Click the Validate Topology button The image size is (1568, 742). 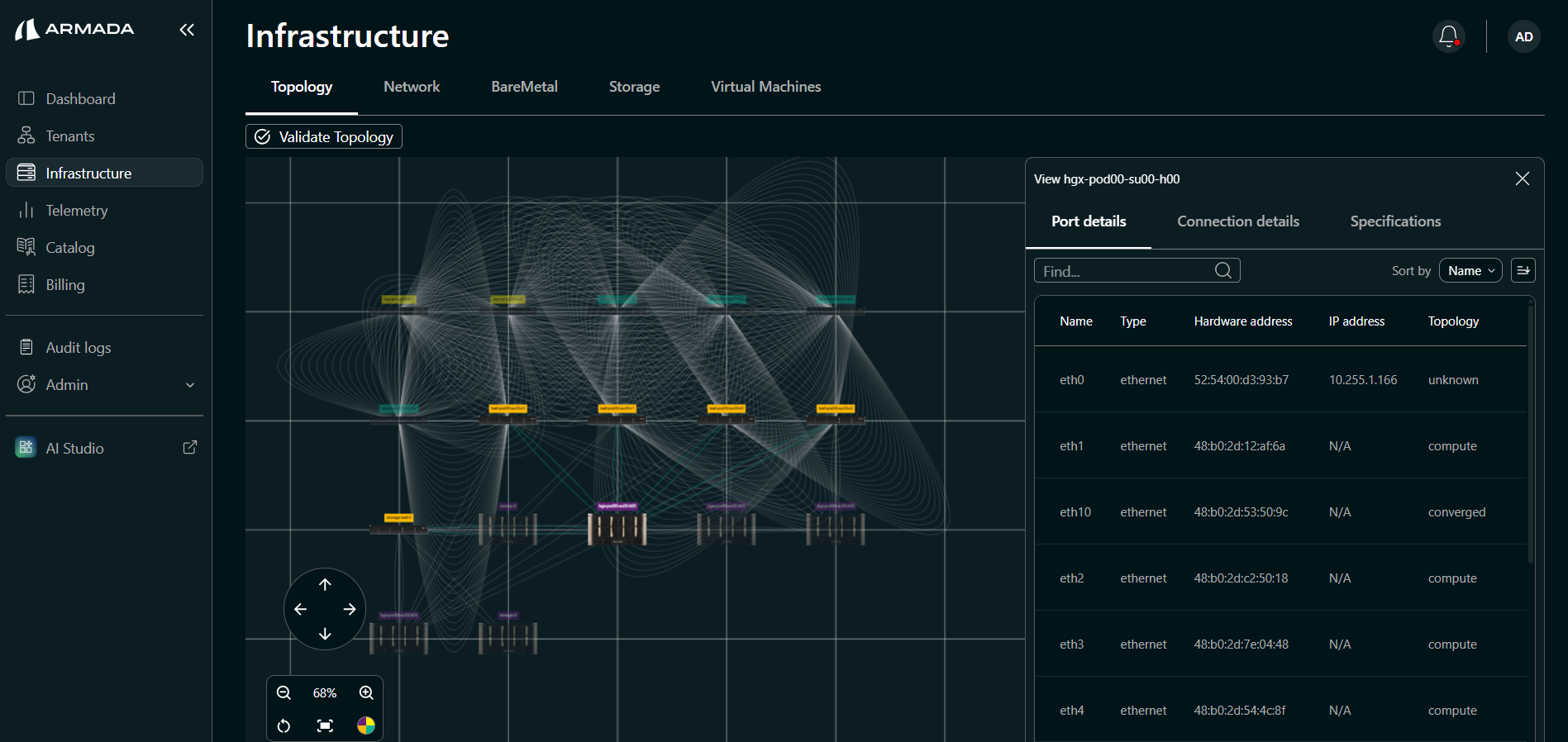click(x=324, y=136)
